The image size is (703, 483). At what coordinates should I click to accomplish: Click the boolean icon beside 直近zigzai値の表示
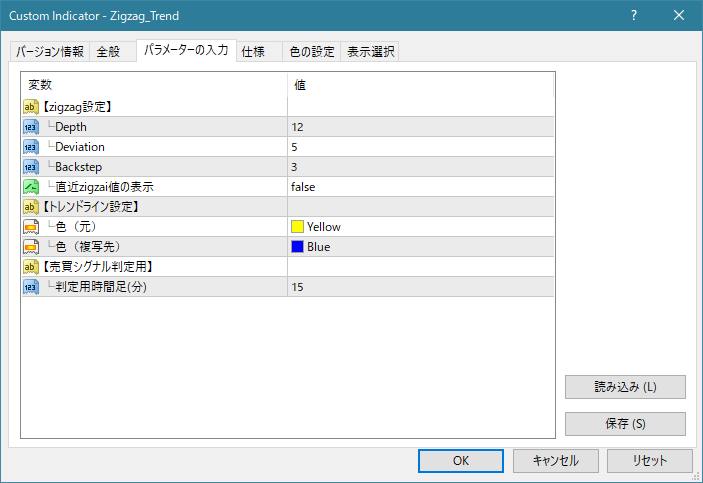30,187
